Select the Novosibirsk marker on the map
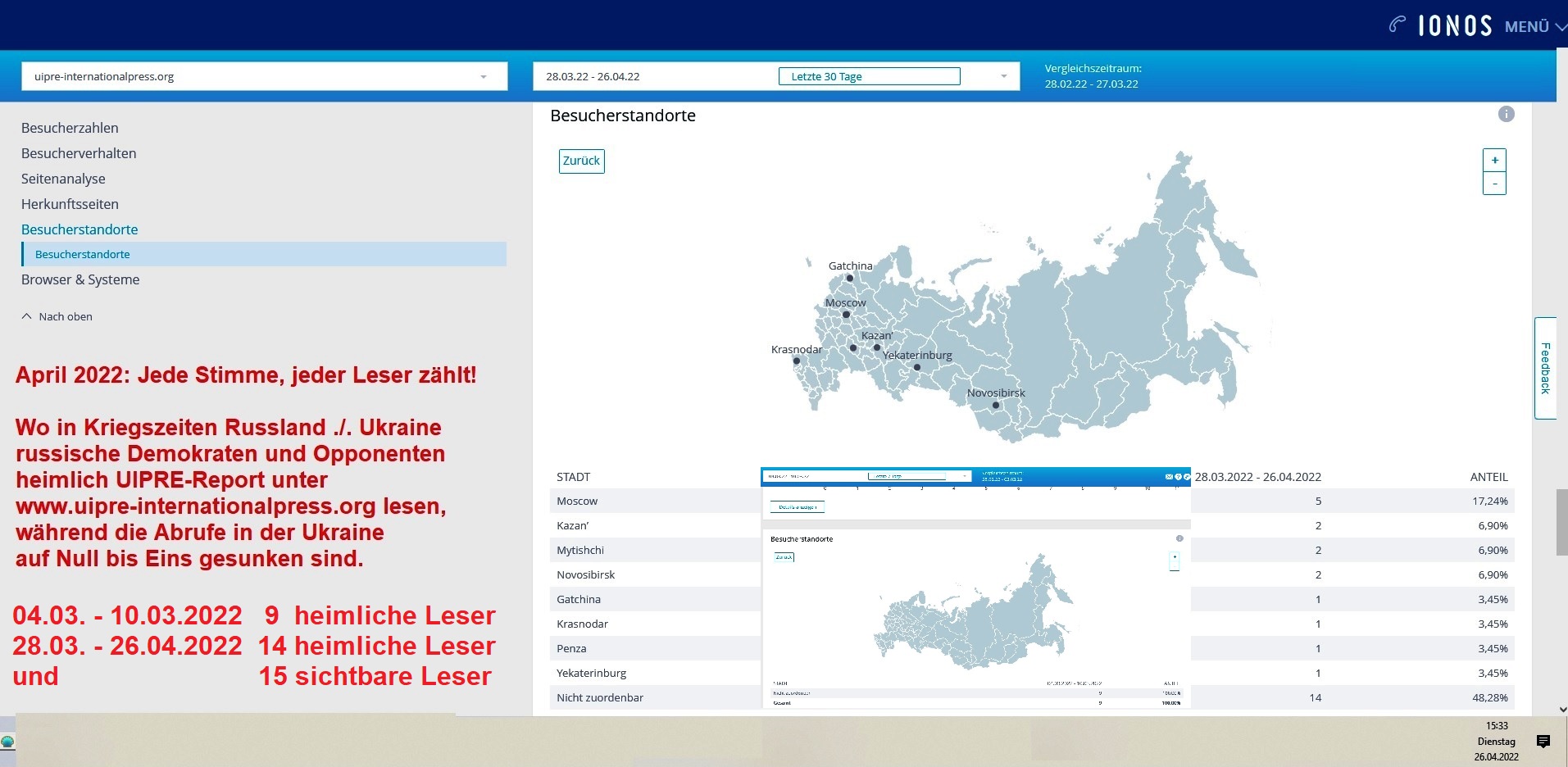 pos(996,405)
